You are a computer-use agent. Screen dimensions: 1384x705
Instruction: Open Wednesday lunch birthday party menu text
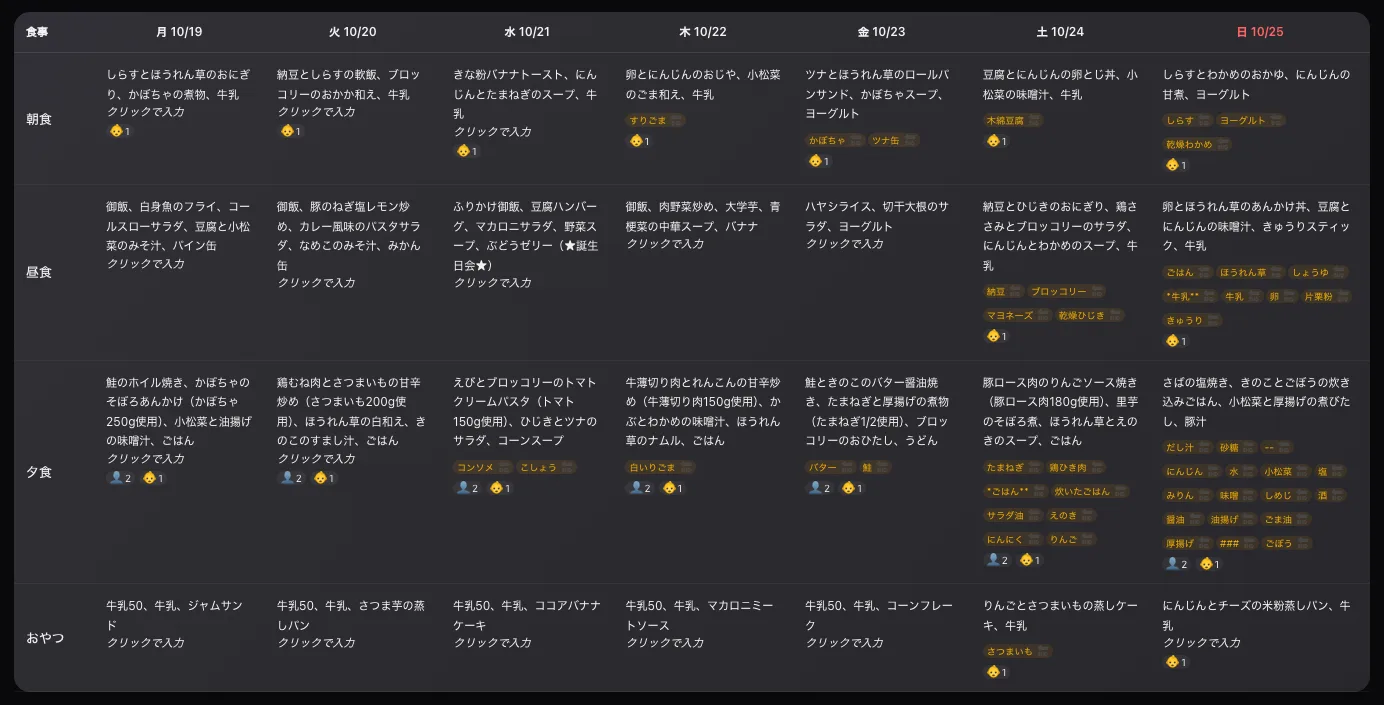527,236
